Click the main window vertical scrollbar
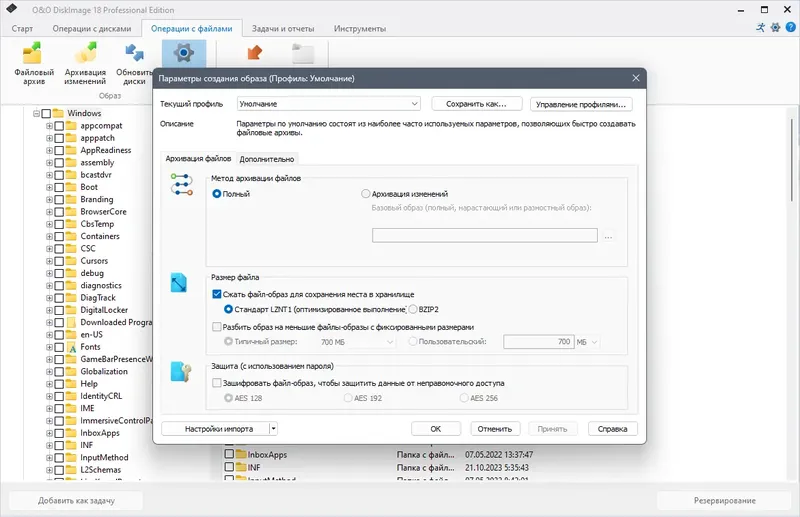 point(792,160)
